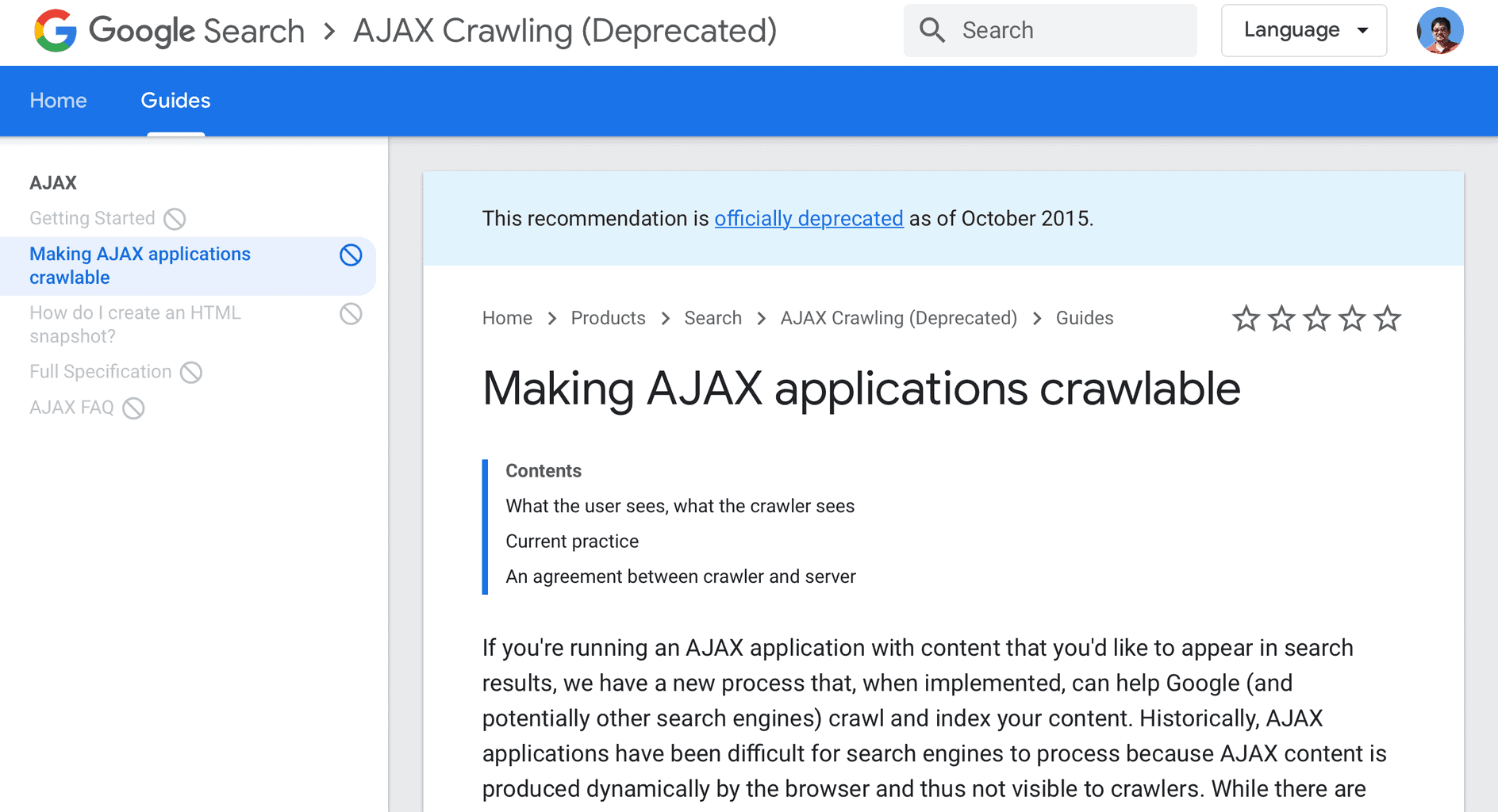The image size is (1498, 812).
Task: Click deprecated icon next to AJAX FAQ
Action: click(133, 408)
